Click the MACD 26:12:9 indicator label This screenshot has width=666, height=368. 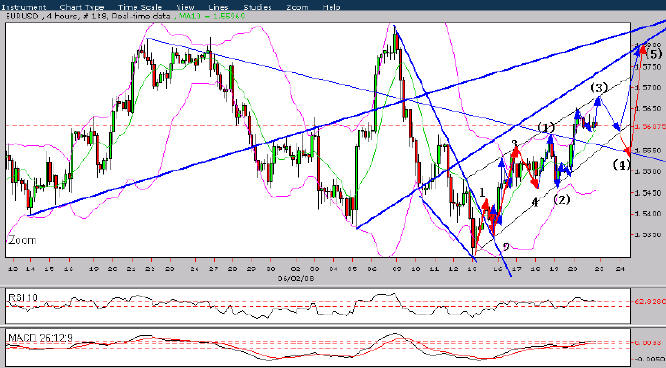tap(40, 338)
